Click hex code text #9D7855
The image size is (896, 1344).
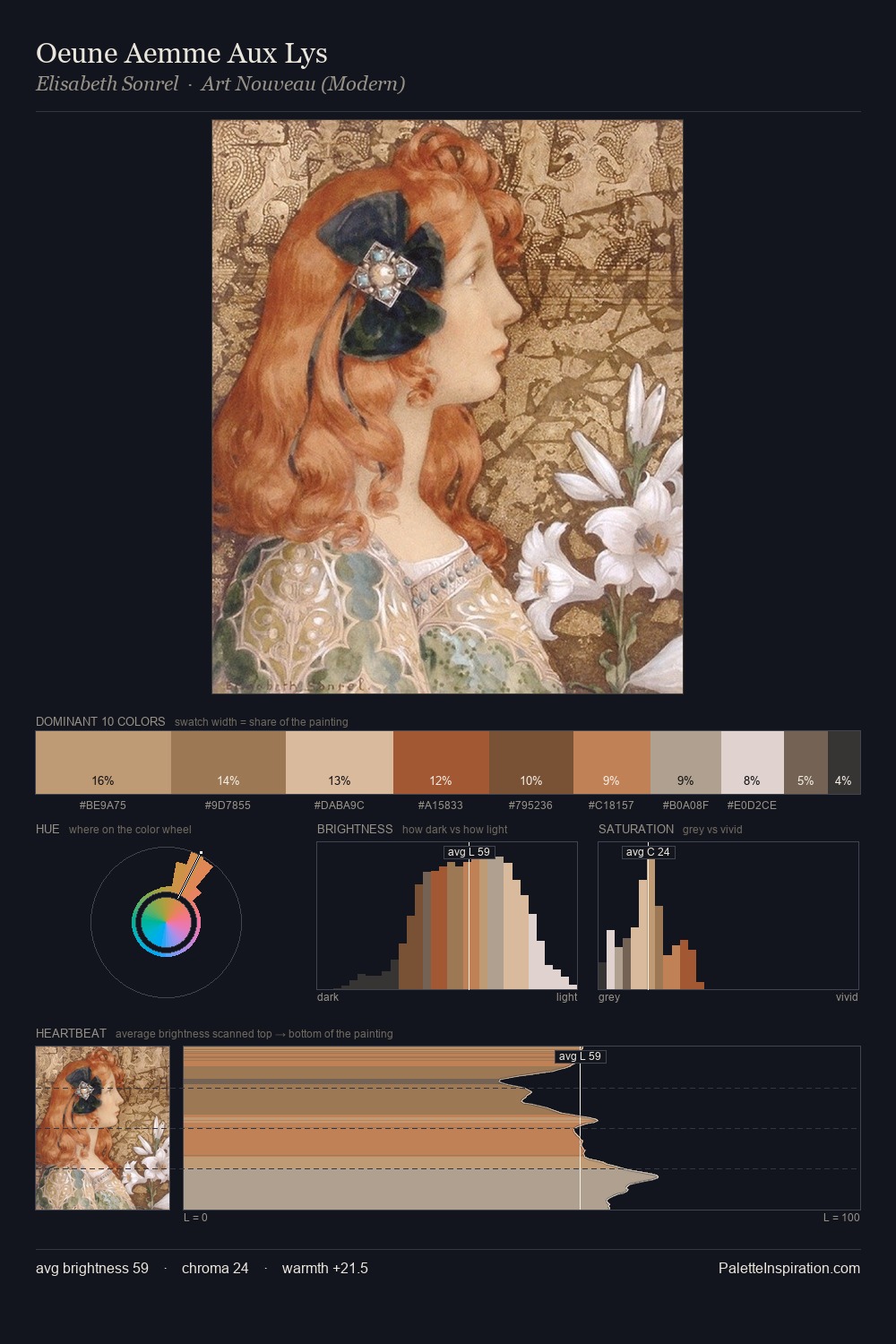coord(228,806)
